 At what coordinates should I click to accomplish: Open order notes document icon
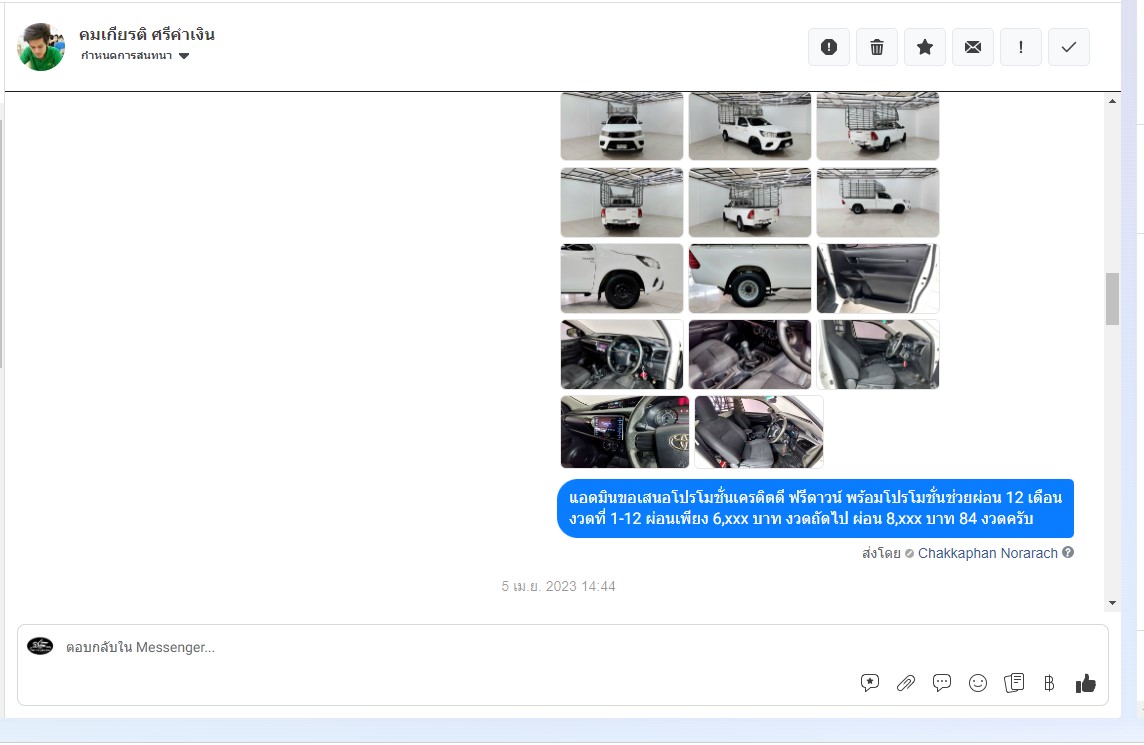coord(1014,683)
